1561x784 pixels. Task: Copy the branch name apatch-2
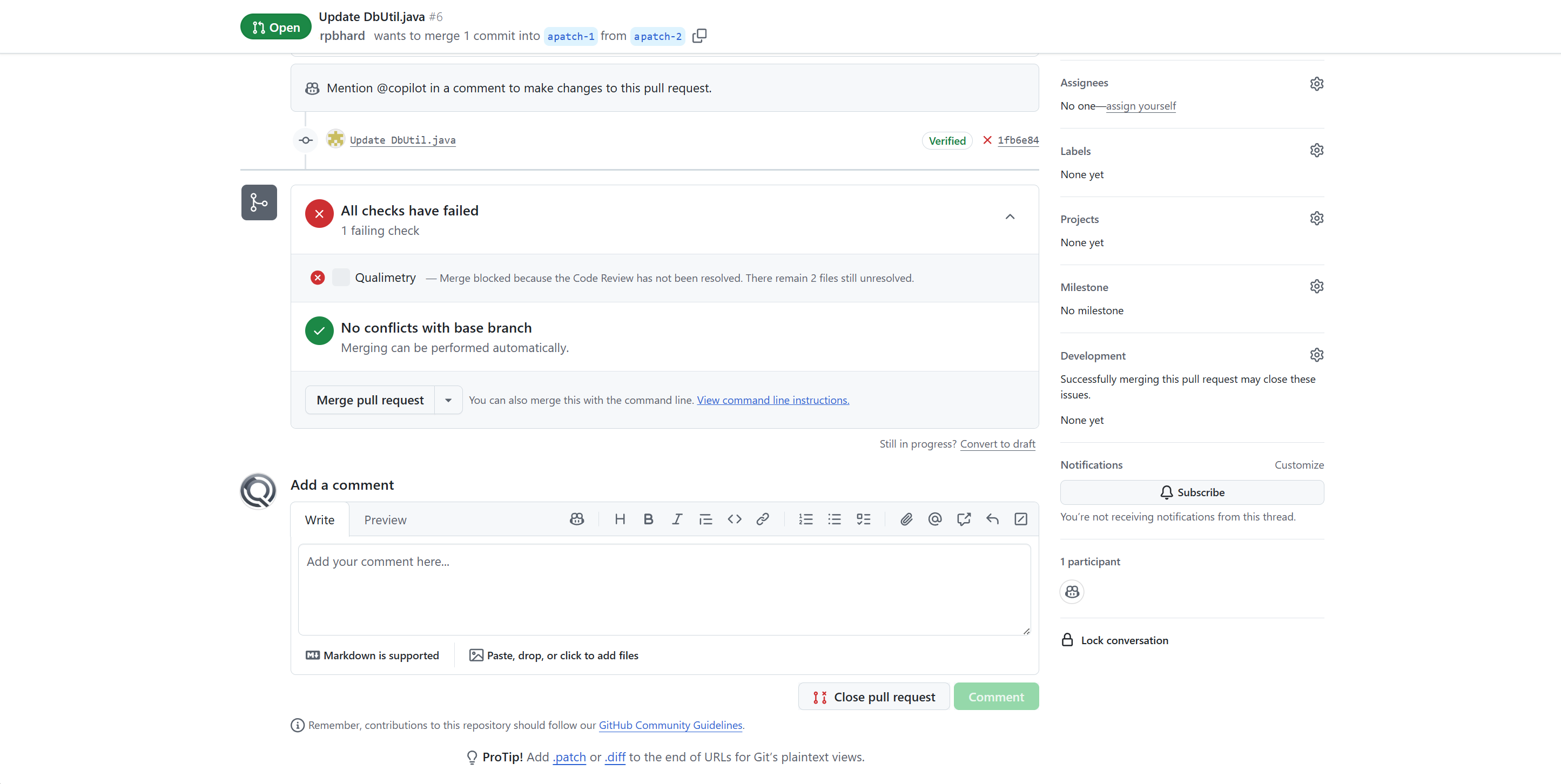699,36
